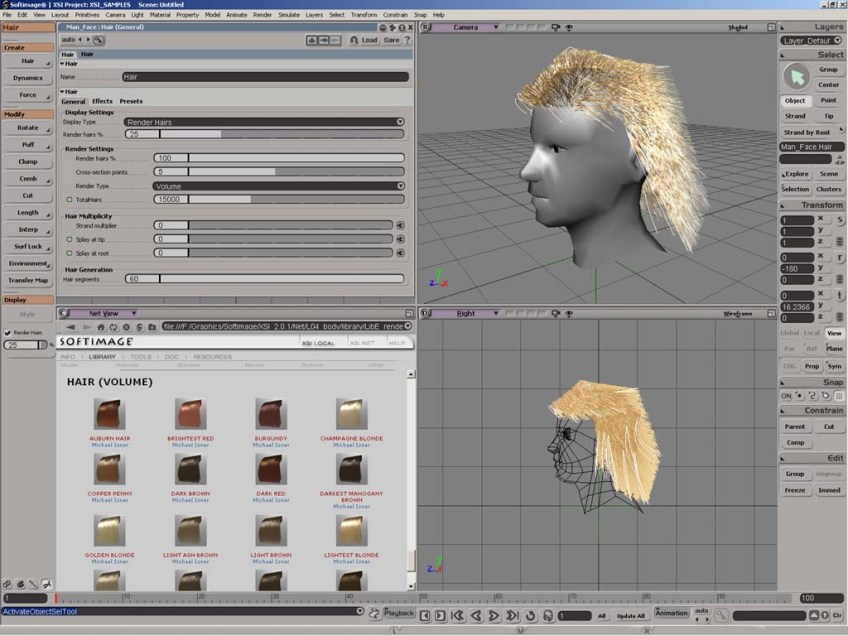Select the Champagne Blonde hair thumbnail
This screenshot has width=848, height=636.
(350, 413)
